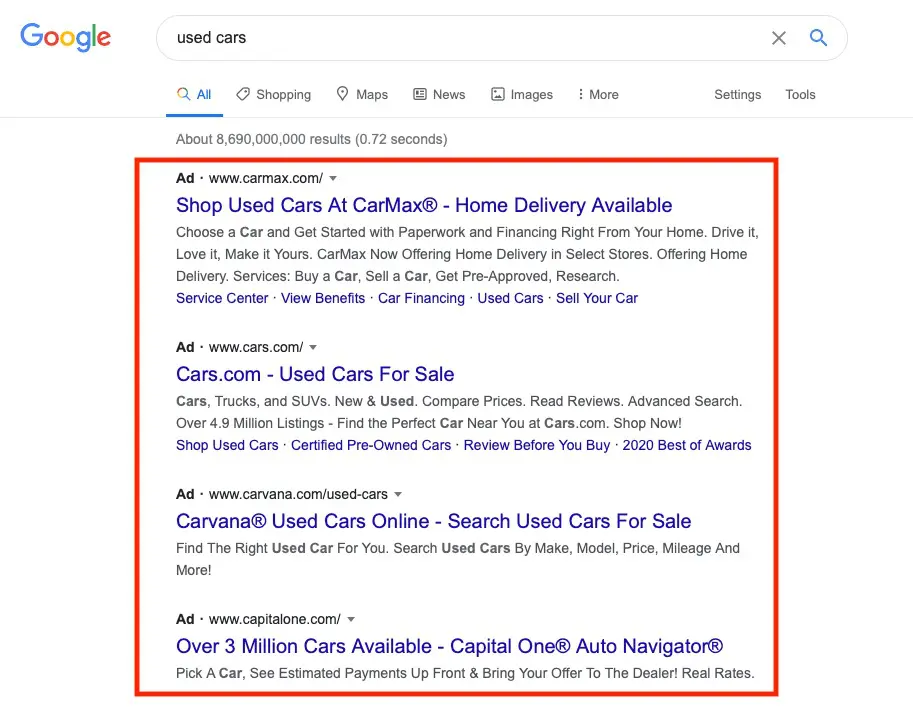Expand the carmax.com ad disclosure arrow

coord(332,178)
